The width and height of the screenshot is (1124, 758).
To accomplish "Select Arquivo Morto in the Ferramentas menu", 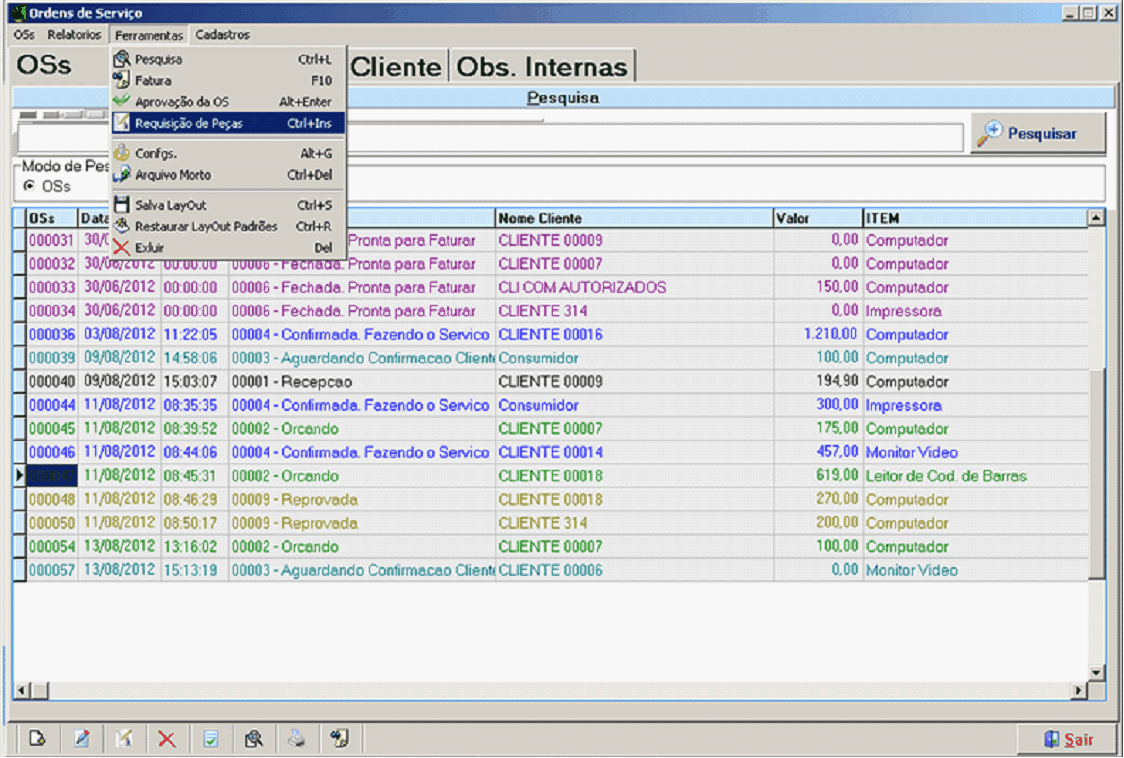I will (173, 175).
